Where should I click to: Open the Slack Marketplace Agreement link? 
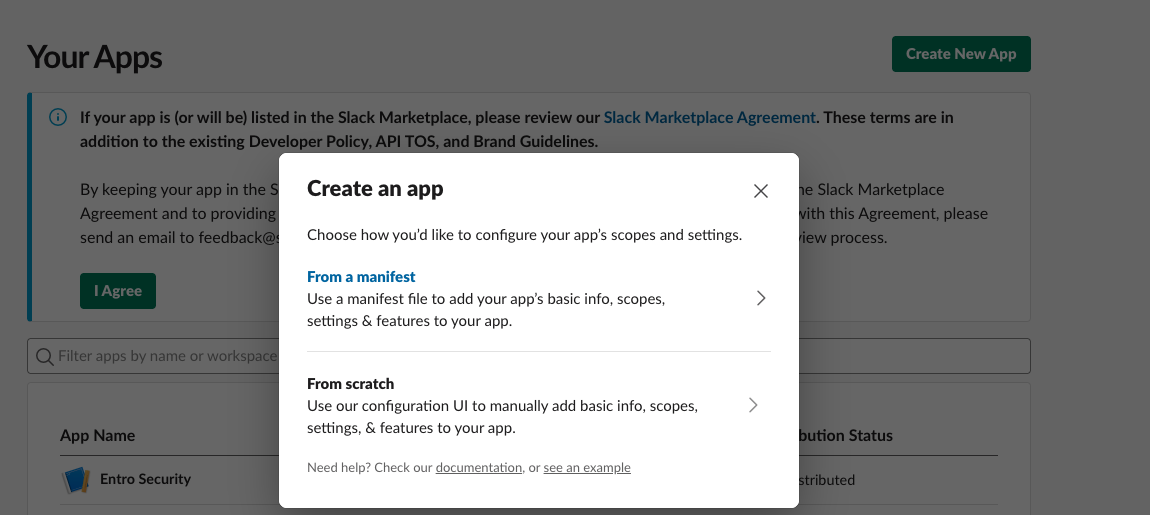(x=709, y=117)
